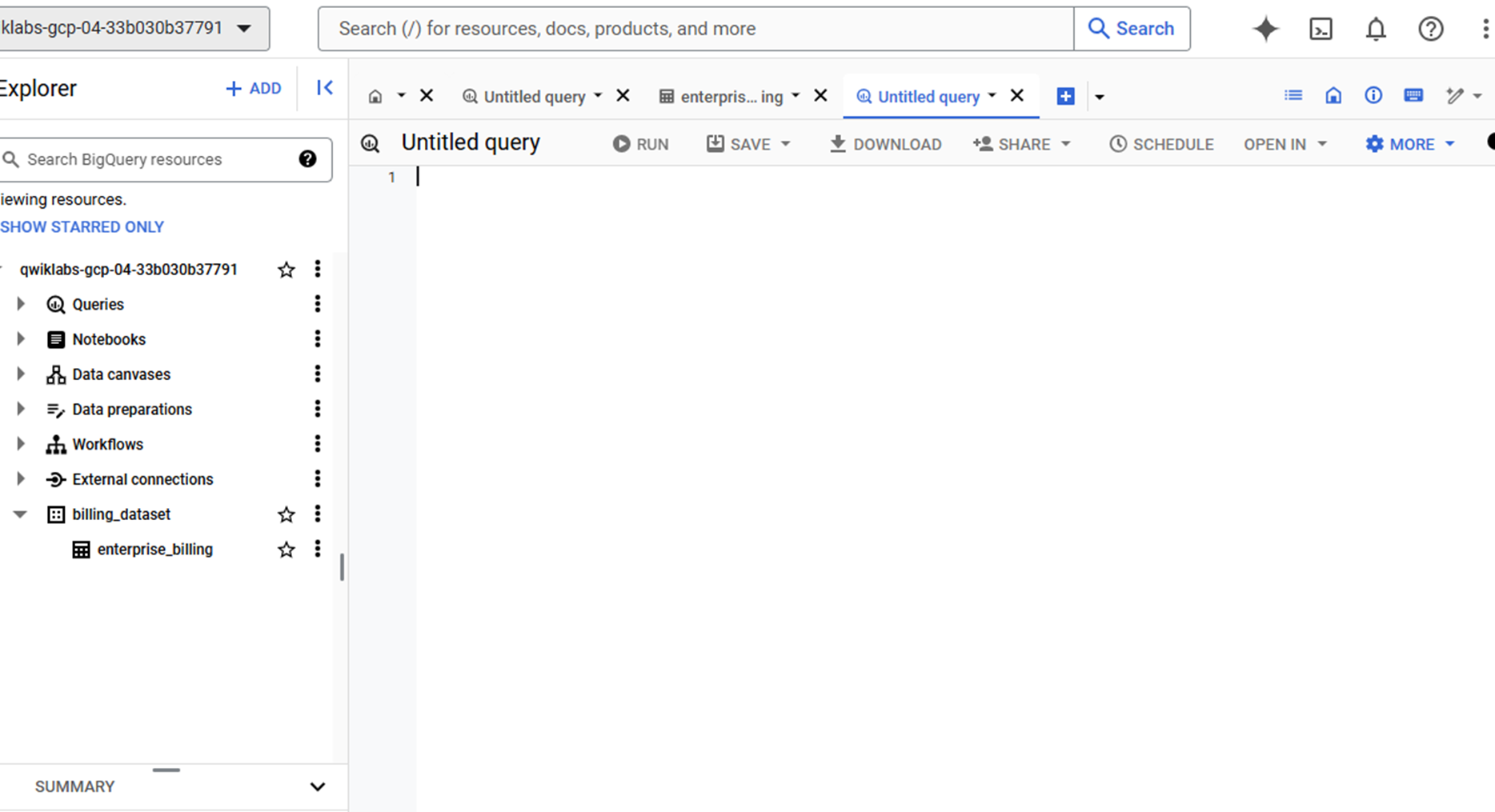1495x812 pixels.
Task: Open actions menu for Data canvases
Action: click(x=318, y=374)
